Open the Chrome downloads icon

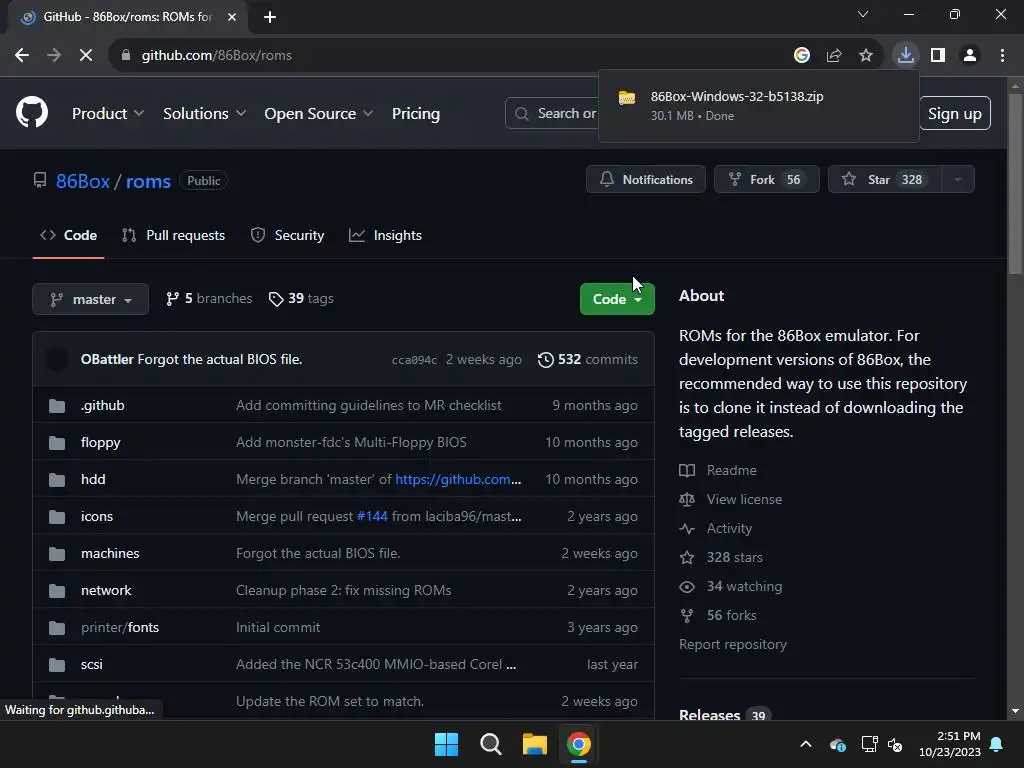pos(905,56)
